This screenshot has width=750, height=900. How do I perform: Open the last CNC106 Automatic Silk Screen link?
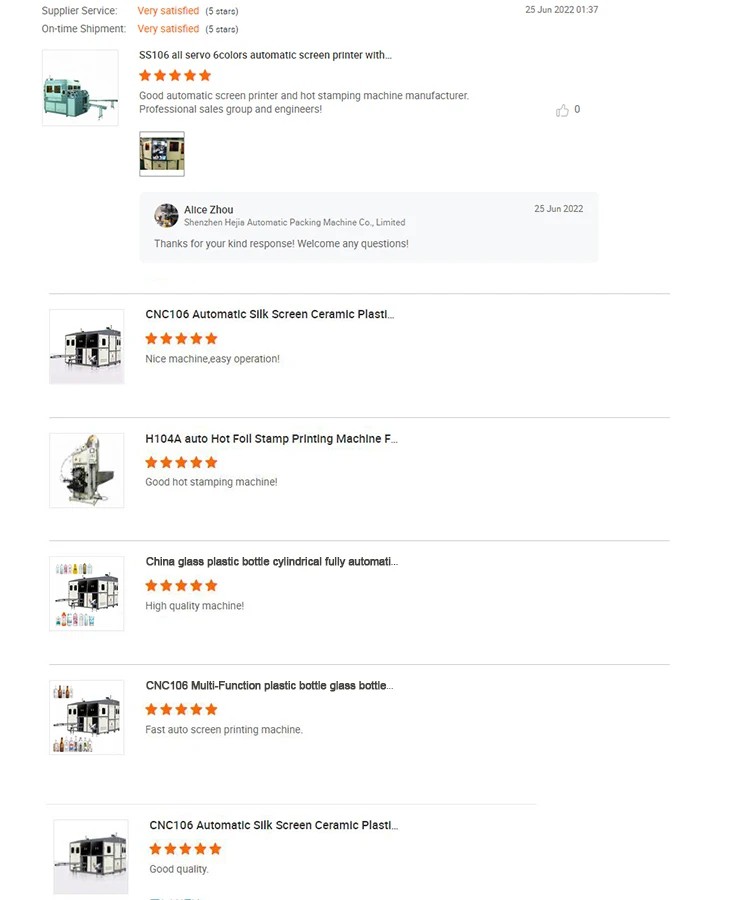click(274, 825)
